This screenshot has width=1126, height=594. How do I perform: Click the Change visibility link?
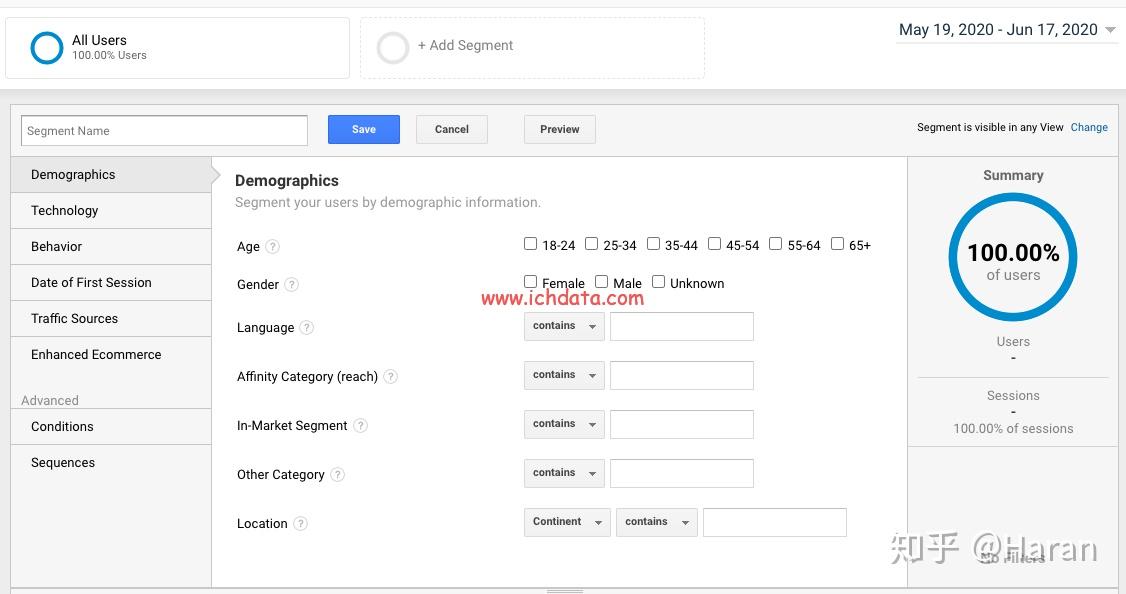coord(1089,128)
